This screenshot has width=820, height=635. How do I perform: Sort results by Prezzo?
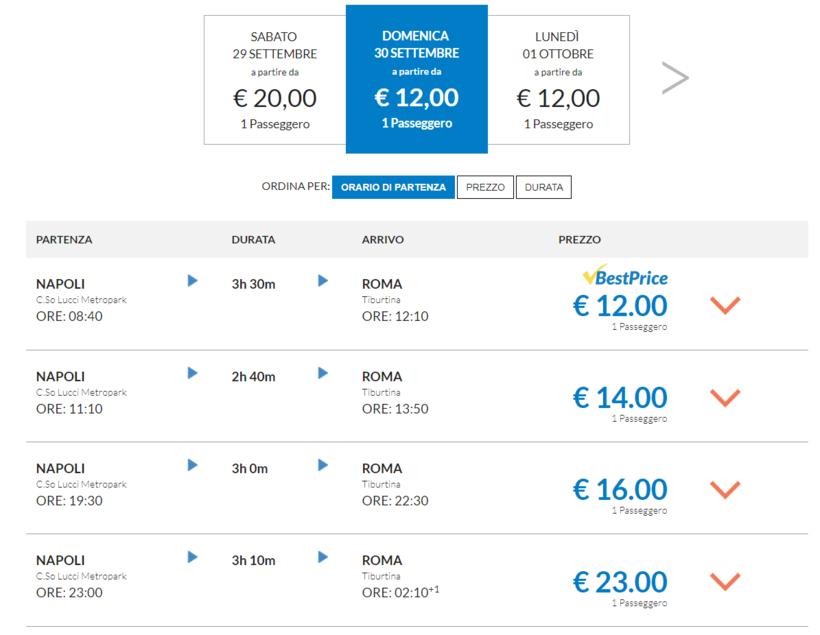(x=485, y=187)
